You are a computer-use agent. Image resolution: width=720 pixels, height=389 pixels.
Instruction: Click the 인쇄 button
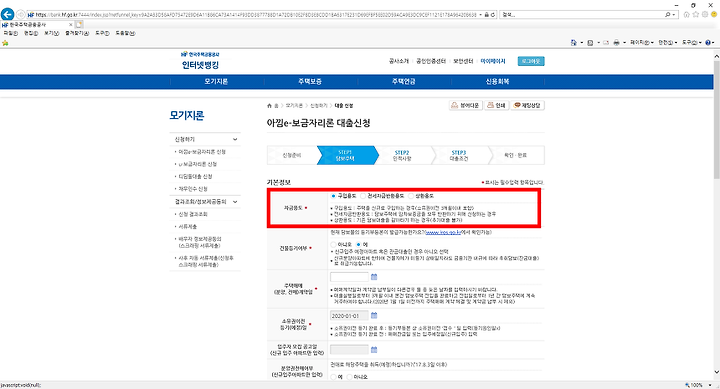[497, 105]
